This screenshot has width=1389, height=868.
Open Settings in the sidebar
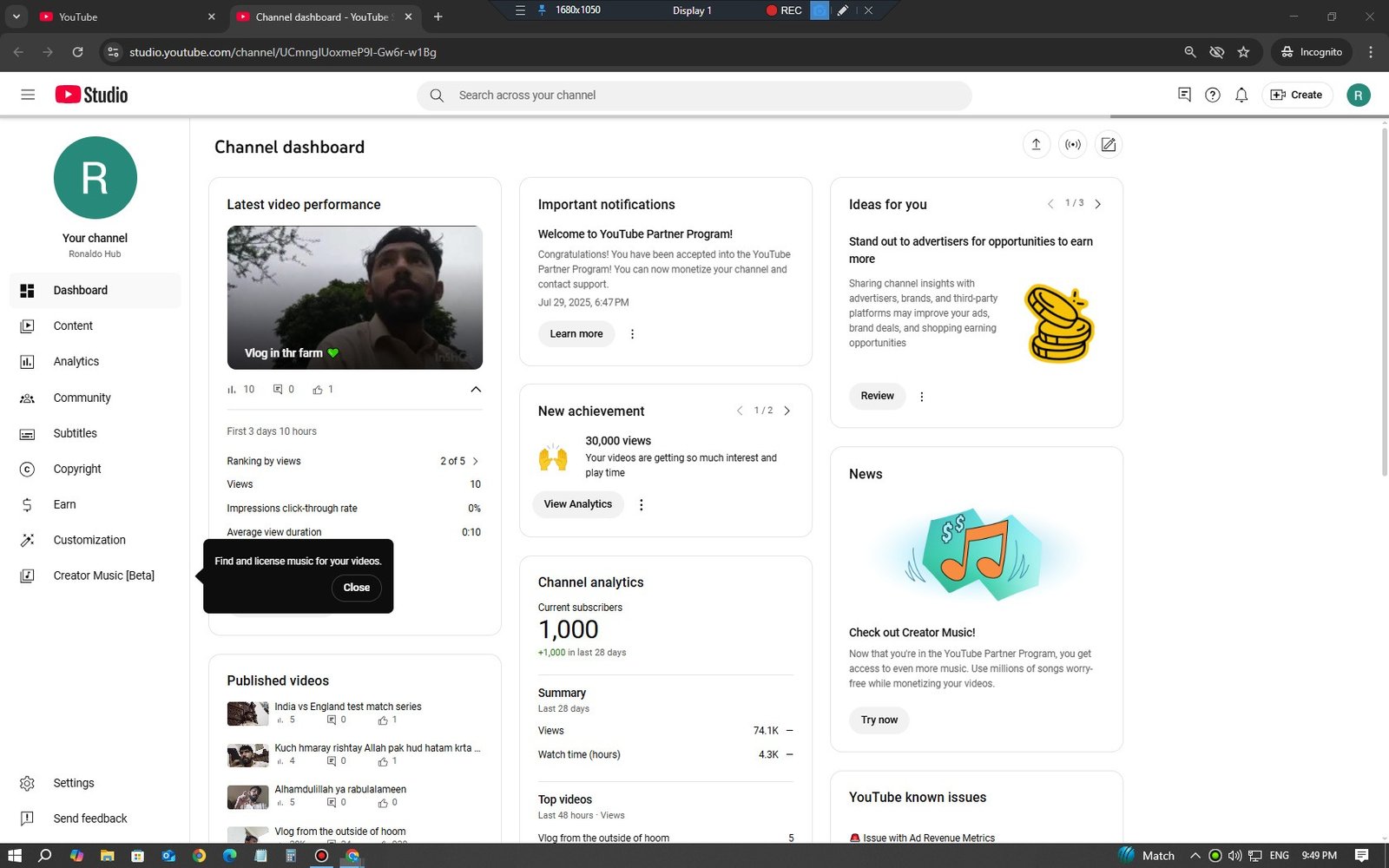click(x=95, y=784)
